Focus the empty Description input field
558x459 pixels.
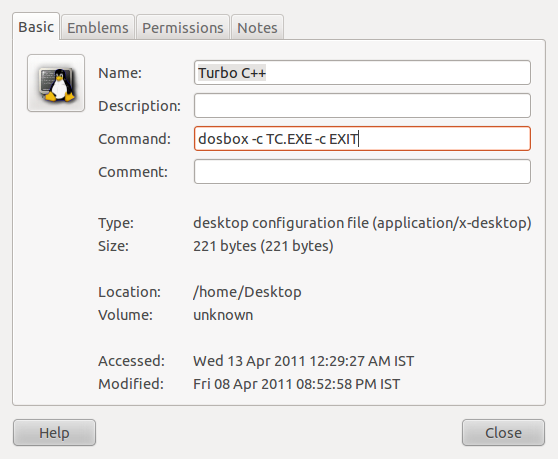[x=362, y=106]
